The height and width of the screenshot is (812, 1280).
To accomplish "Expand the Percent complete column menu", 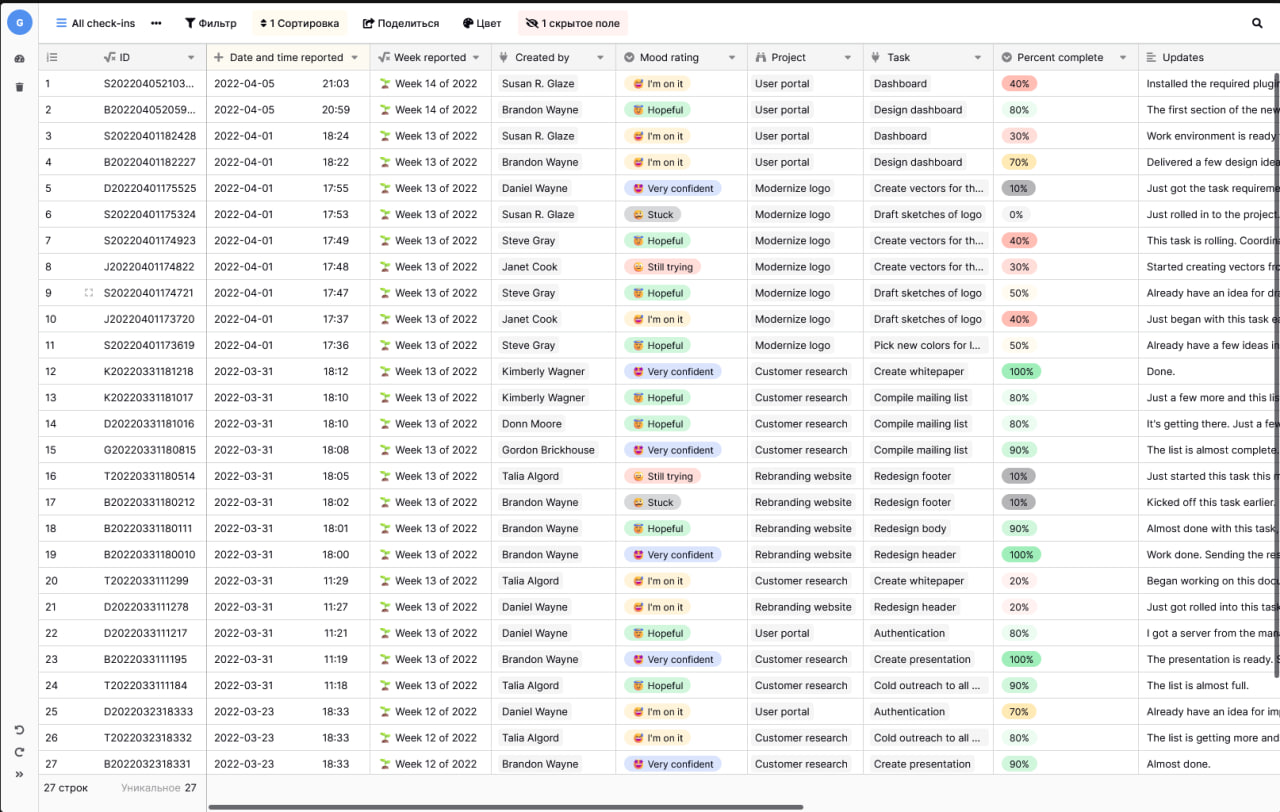I will [x=1123, y=58].
